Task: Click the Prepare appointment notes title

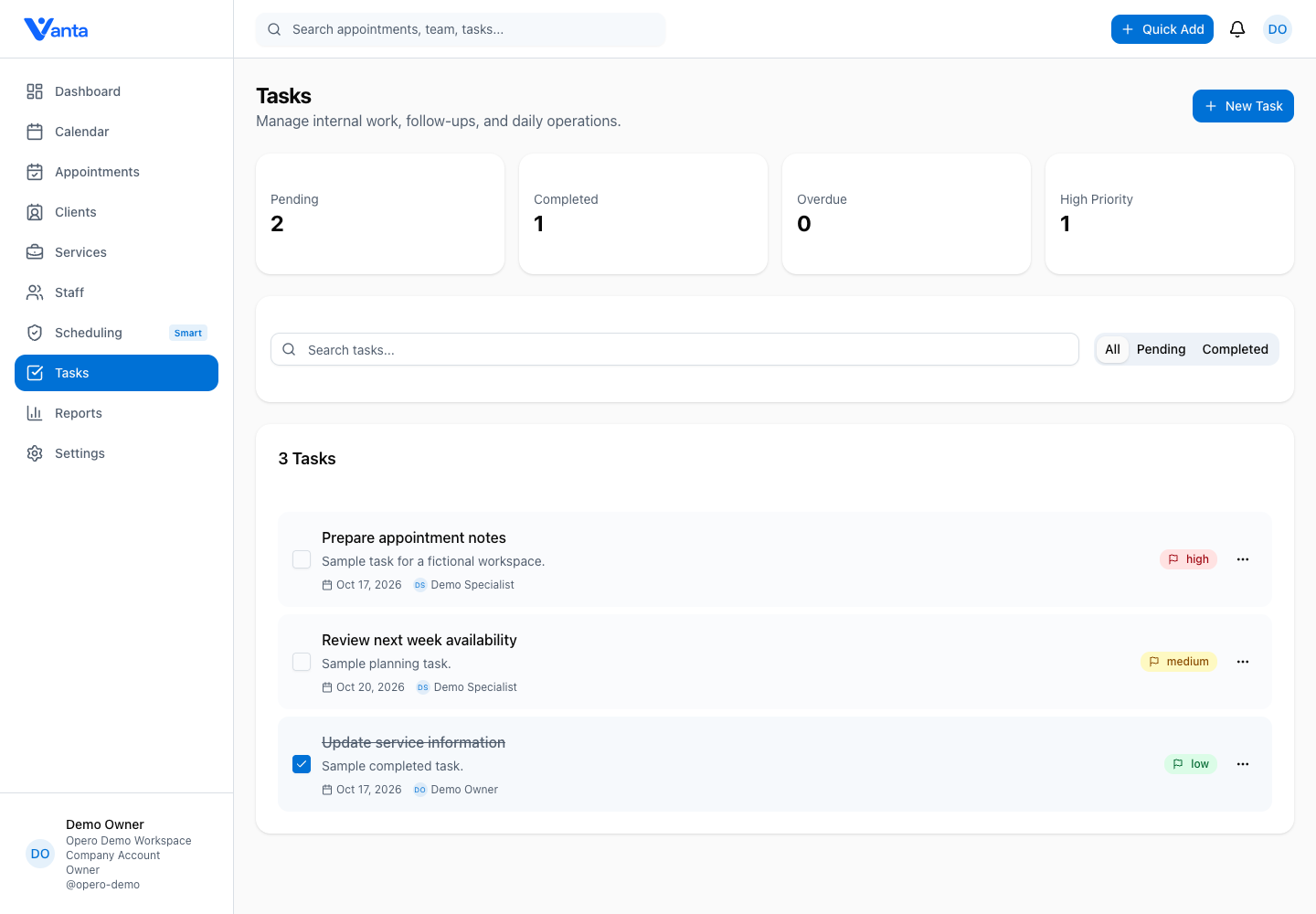Action: (414, 537)
